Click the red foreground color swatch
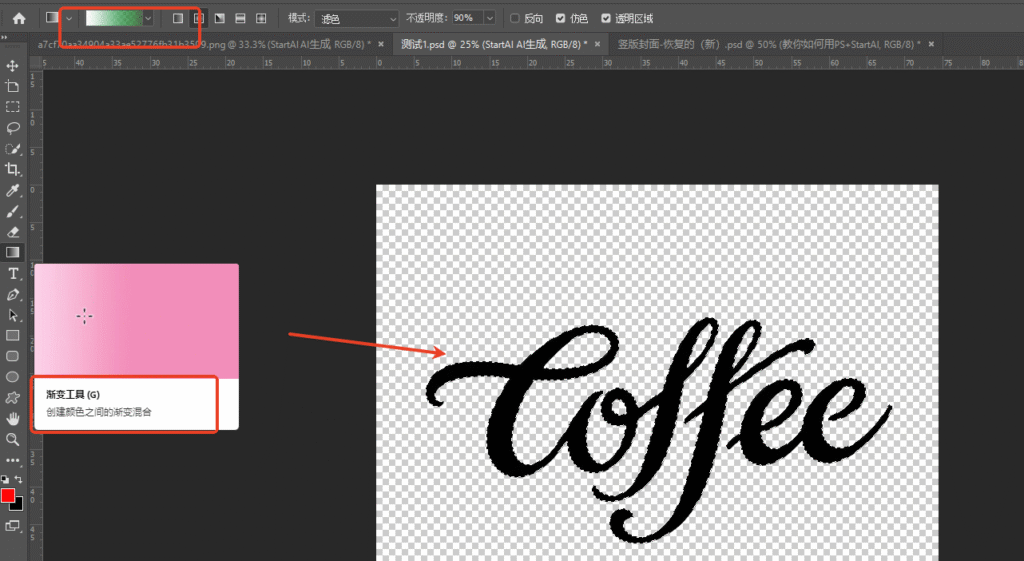The height and width of the screenshot is (561, 1024). pyautogui.click(x=8, y=496)
